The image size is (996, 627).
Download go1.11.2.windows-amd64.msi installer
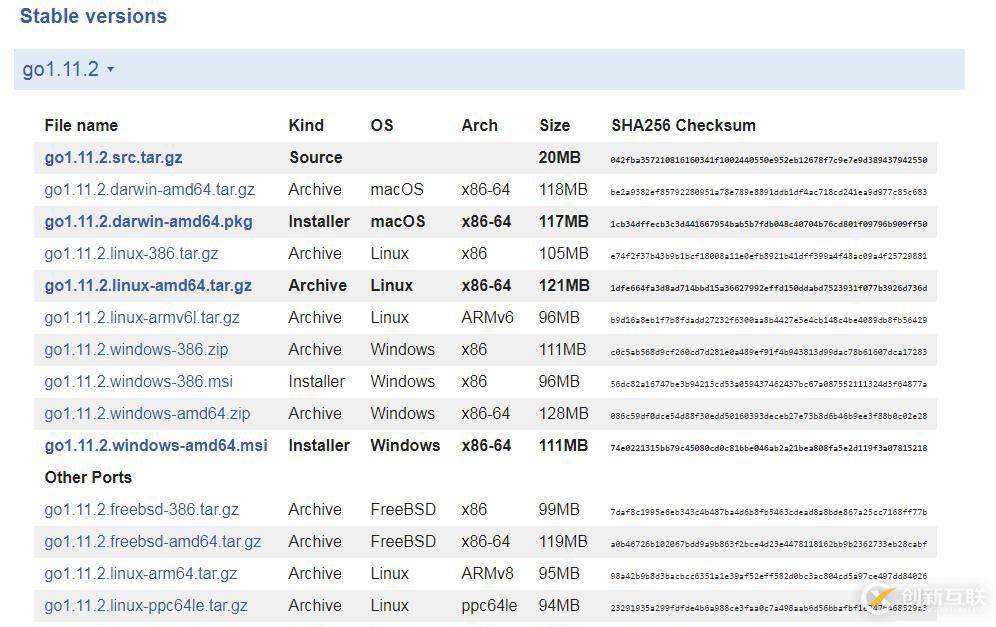(156, 446)
